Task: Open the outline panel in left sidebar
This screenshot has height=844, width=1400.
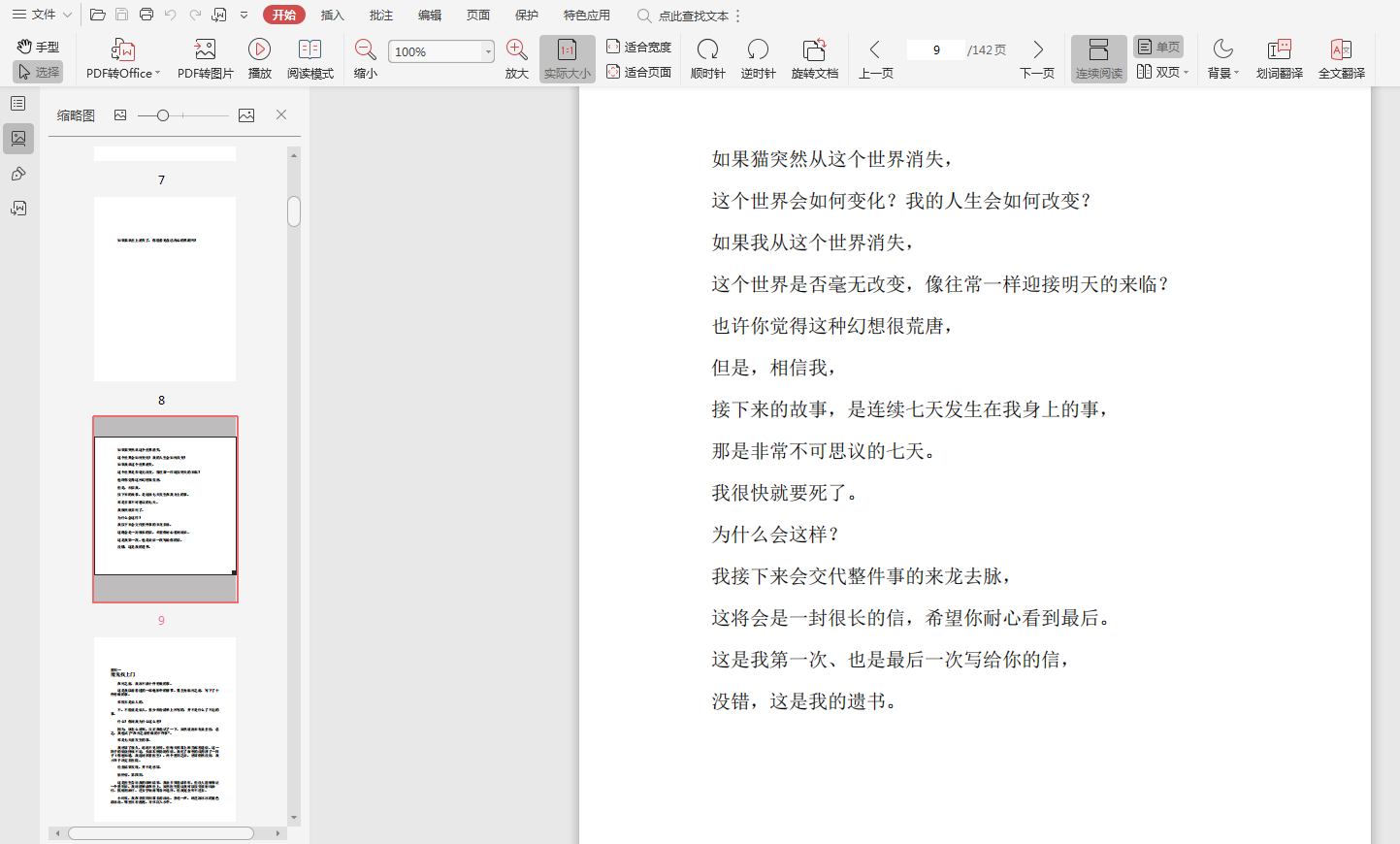Action: click(18, 103)
